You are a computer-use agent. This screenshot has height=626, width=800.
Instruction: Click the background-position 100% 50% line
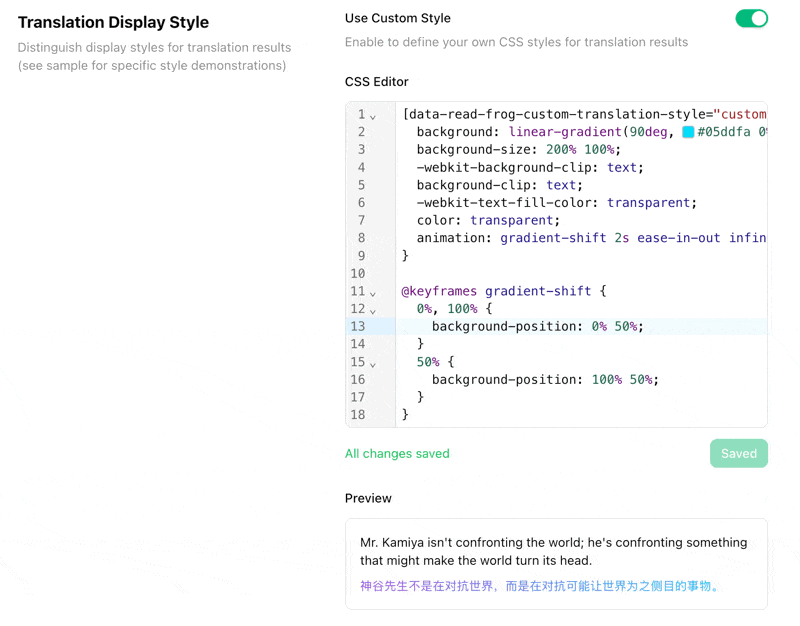[x=545, y=379]
